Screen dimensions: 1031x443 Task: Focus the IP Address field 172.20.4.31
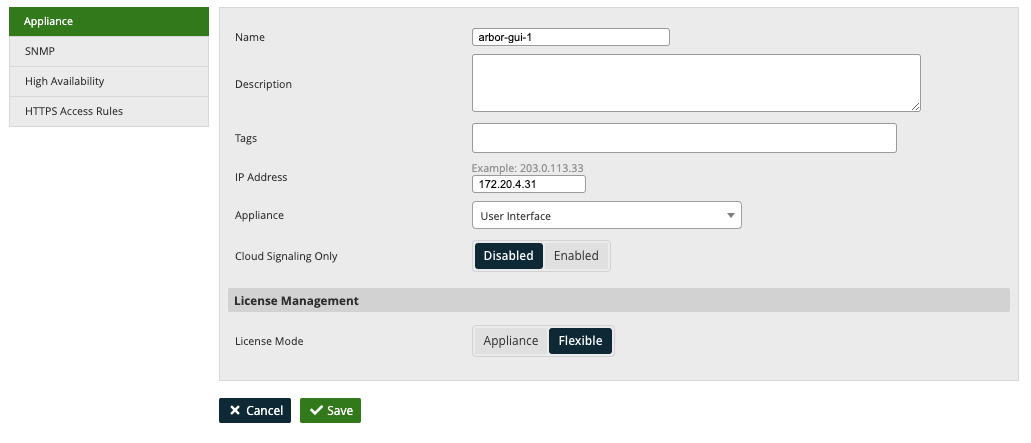(x=529, y=184)
